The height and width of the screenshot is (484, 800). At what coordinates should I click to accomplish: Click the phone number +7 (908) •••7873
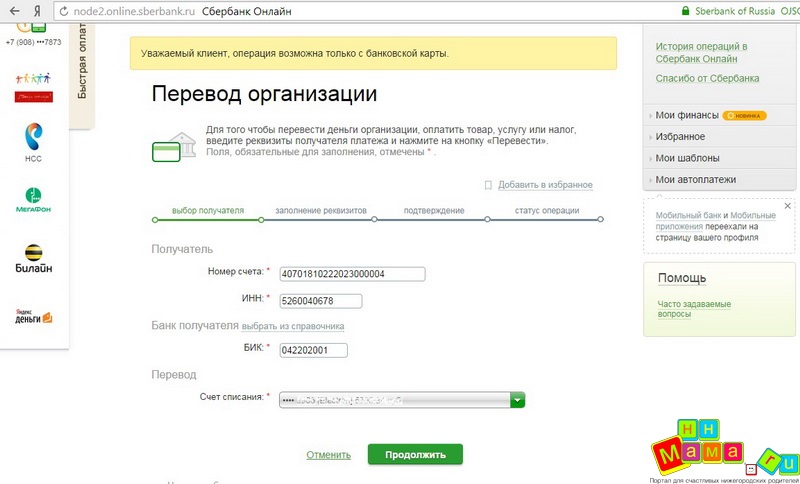(33, 42)
